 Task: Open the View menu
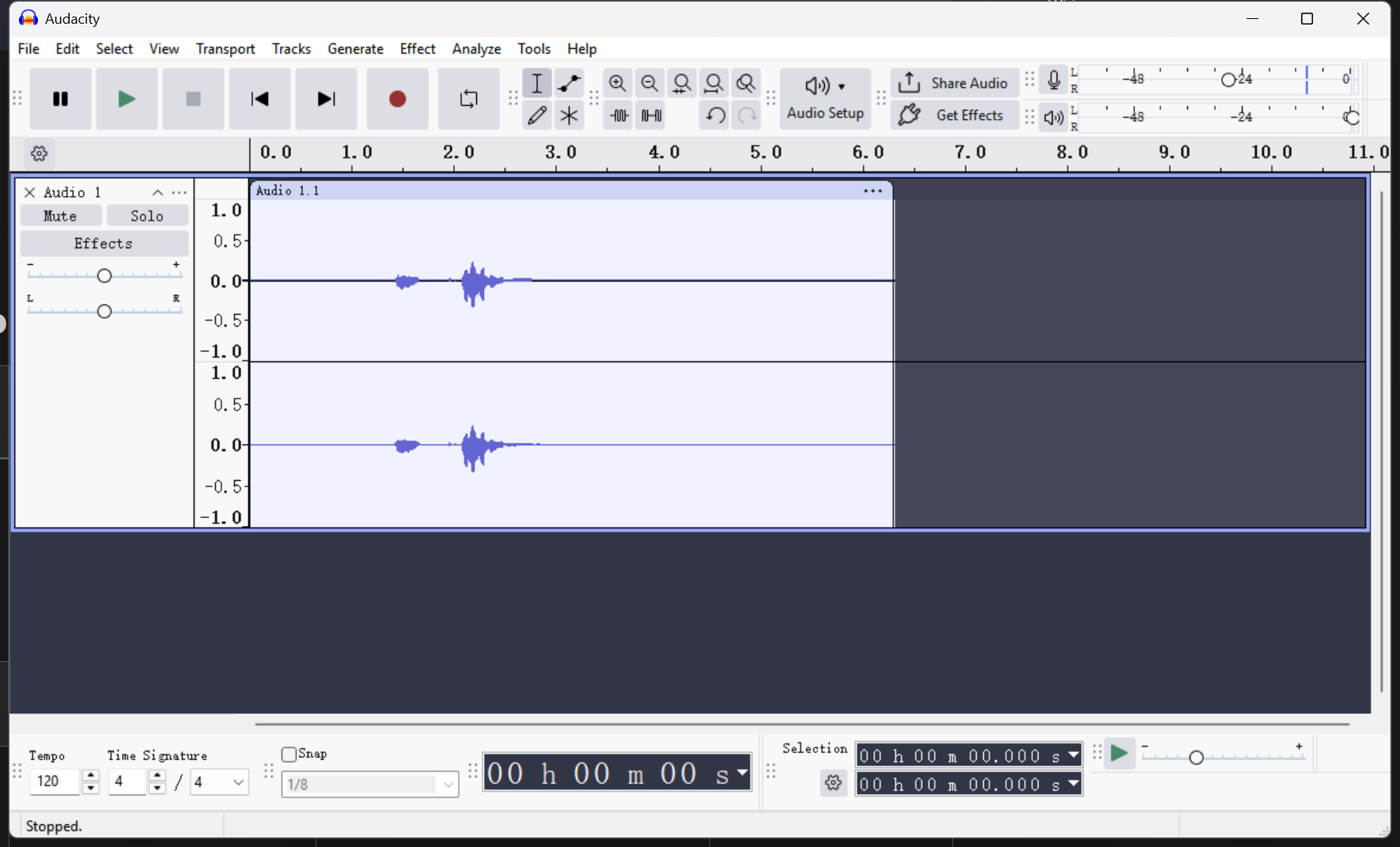click(164, 49)
